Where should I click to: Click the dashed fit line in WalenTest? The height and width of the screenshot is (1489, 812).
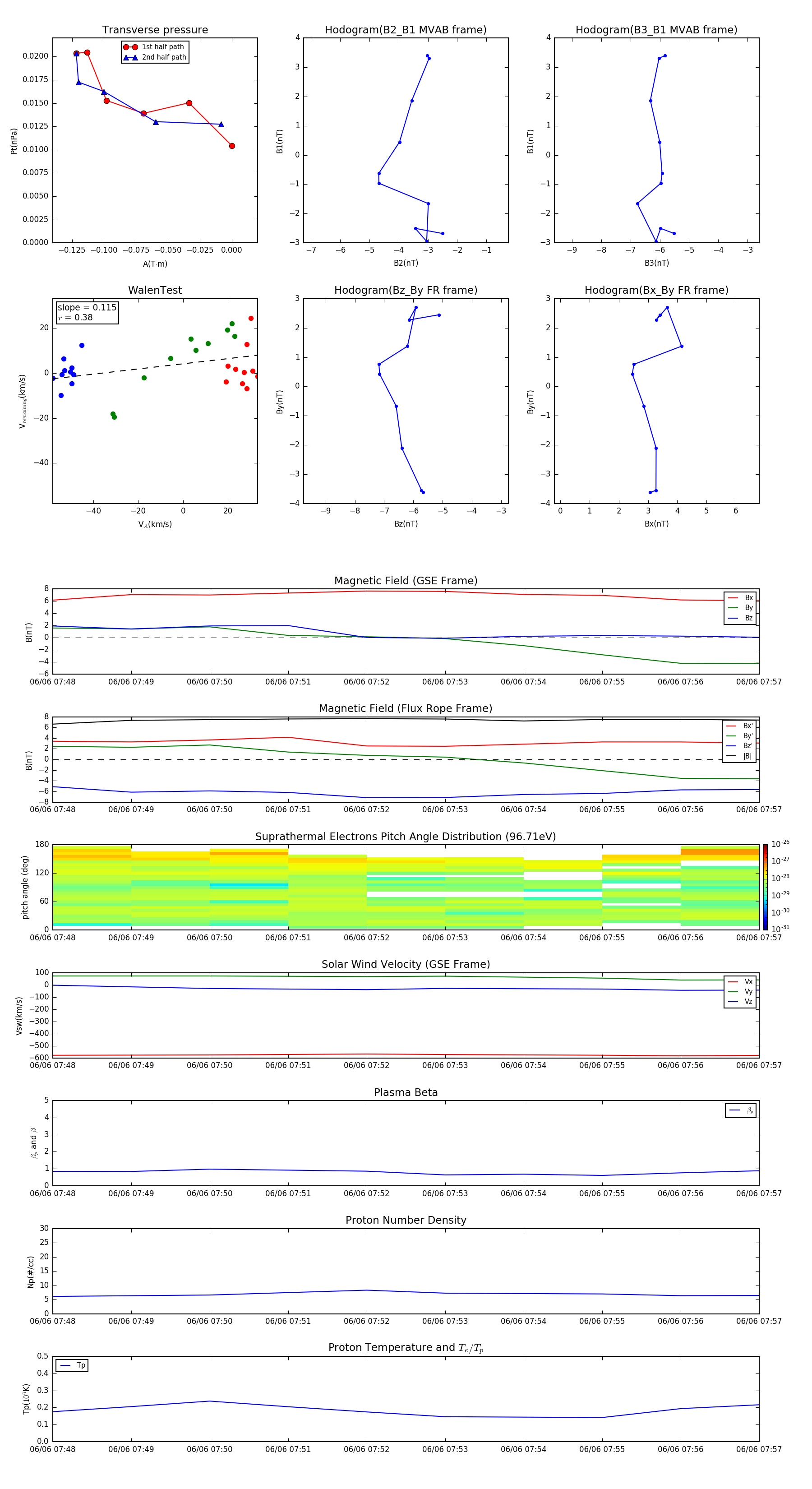pyautogui.click(x=155, y=366)
